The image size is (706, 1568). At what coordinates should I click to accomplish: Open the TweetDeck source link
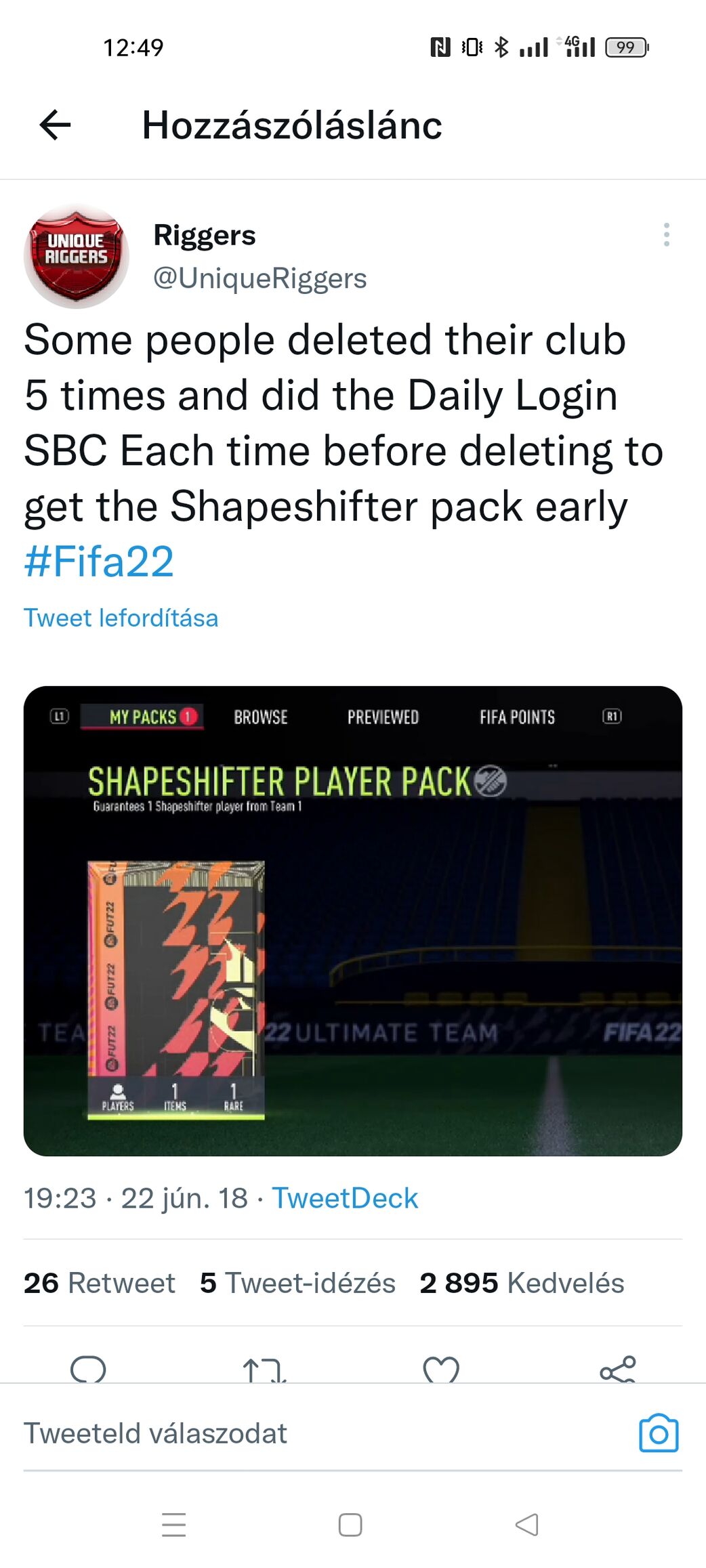coord(345,1198)
